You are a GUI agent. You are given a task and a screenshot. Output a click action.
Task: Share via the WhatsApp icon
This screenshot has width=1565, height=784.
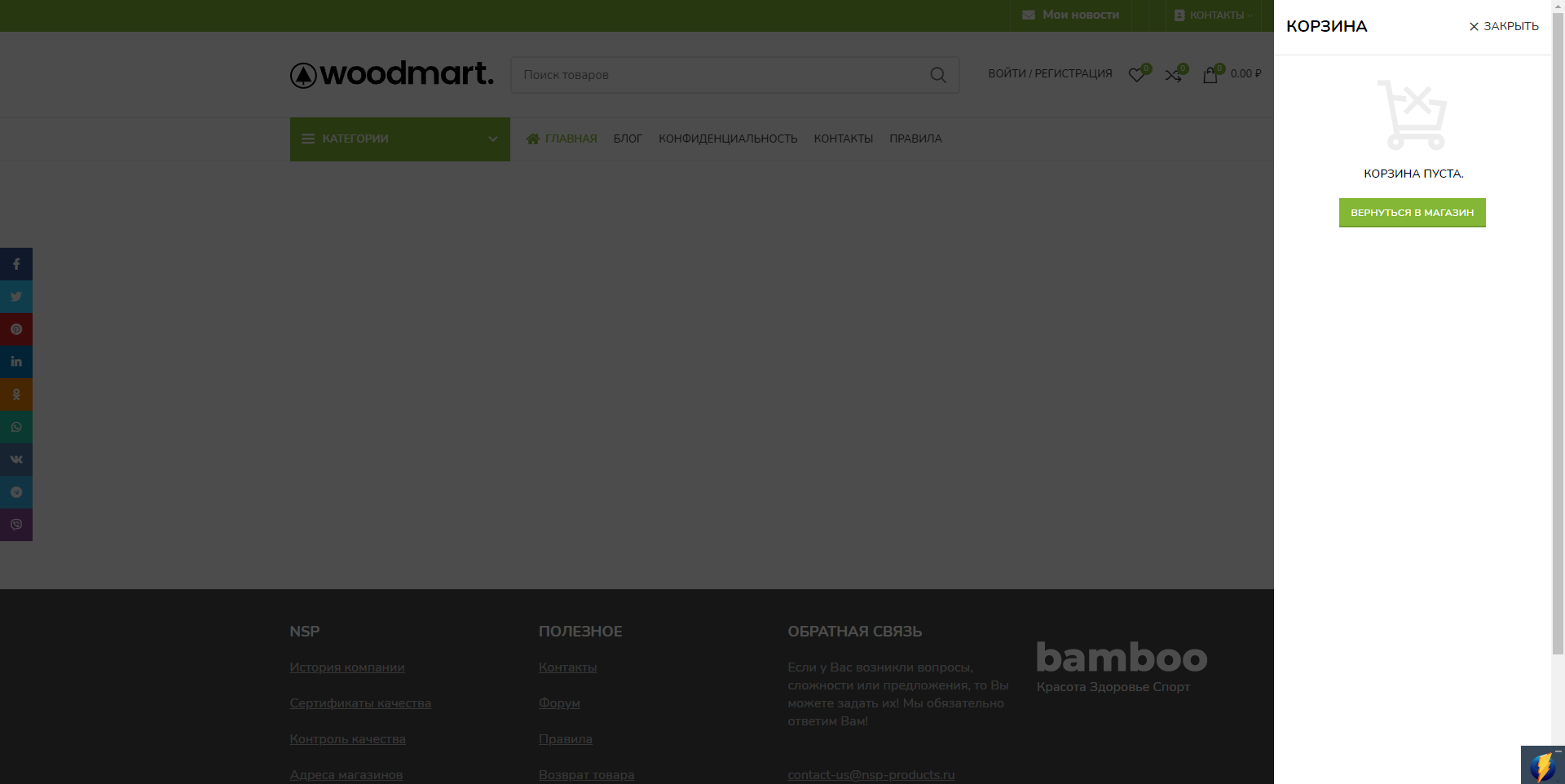coord(16,427)
